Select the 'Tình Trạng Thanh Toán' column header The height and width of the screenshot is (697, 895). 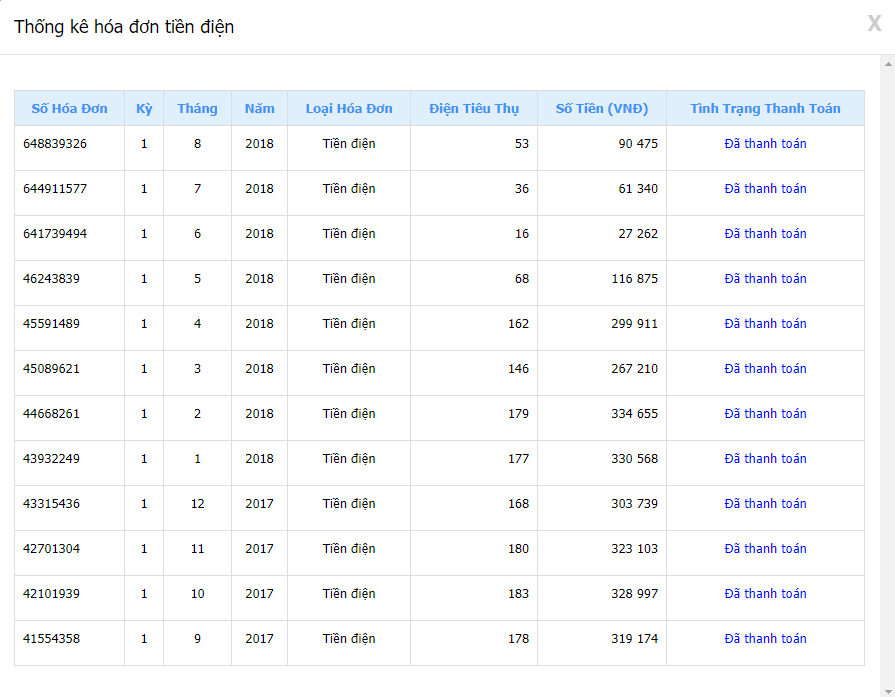[x=765, y=108]
